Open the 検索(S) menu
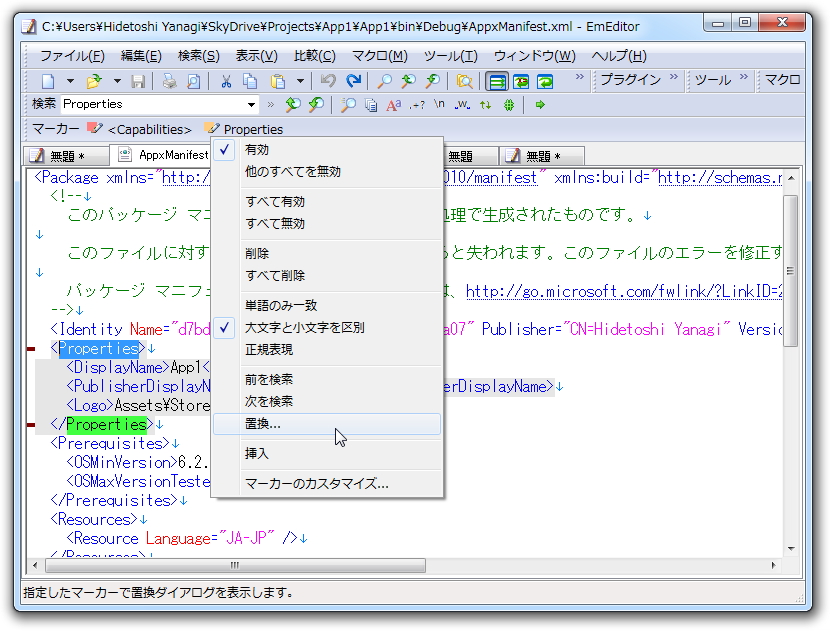Image resolution: width=830 pixels, height=631 pixels. [x=198, y=56]
